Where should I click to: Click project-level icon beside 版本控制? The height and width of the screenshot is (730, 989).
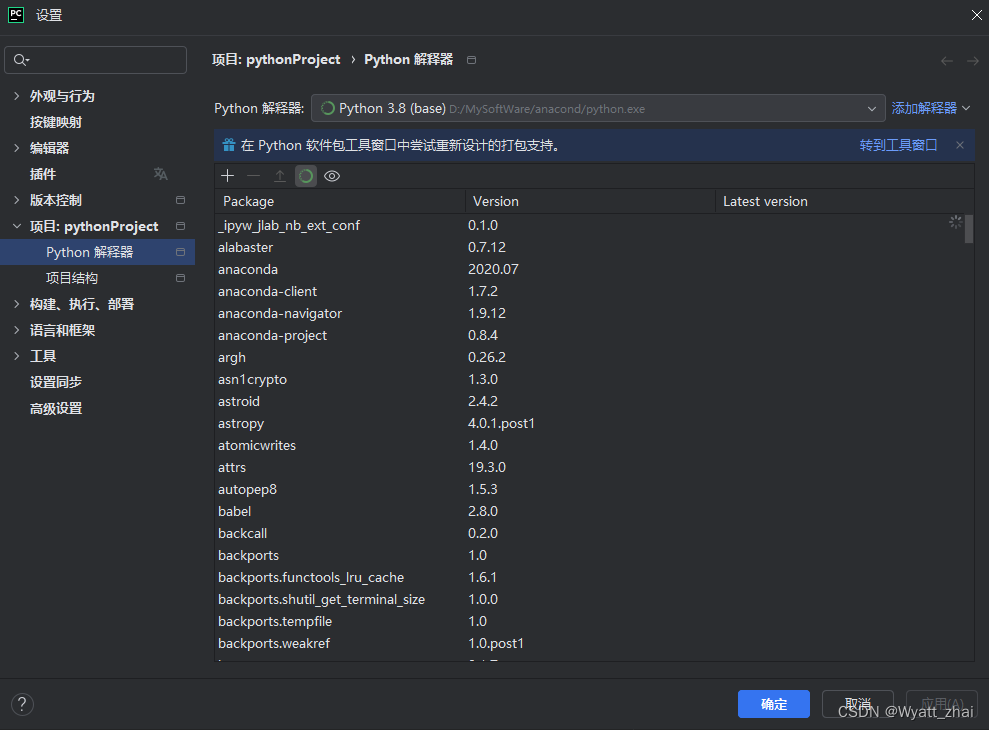[180, 200]
